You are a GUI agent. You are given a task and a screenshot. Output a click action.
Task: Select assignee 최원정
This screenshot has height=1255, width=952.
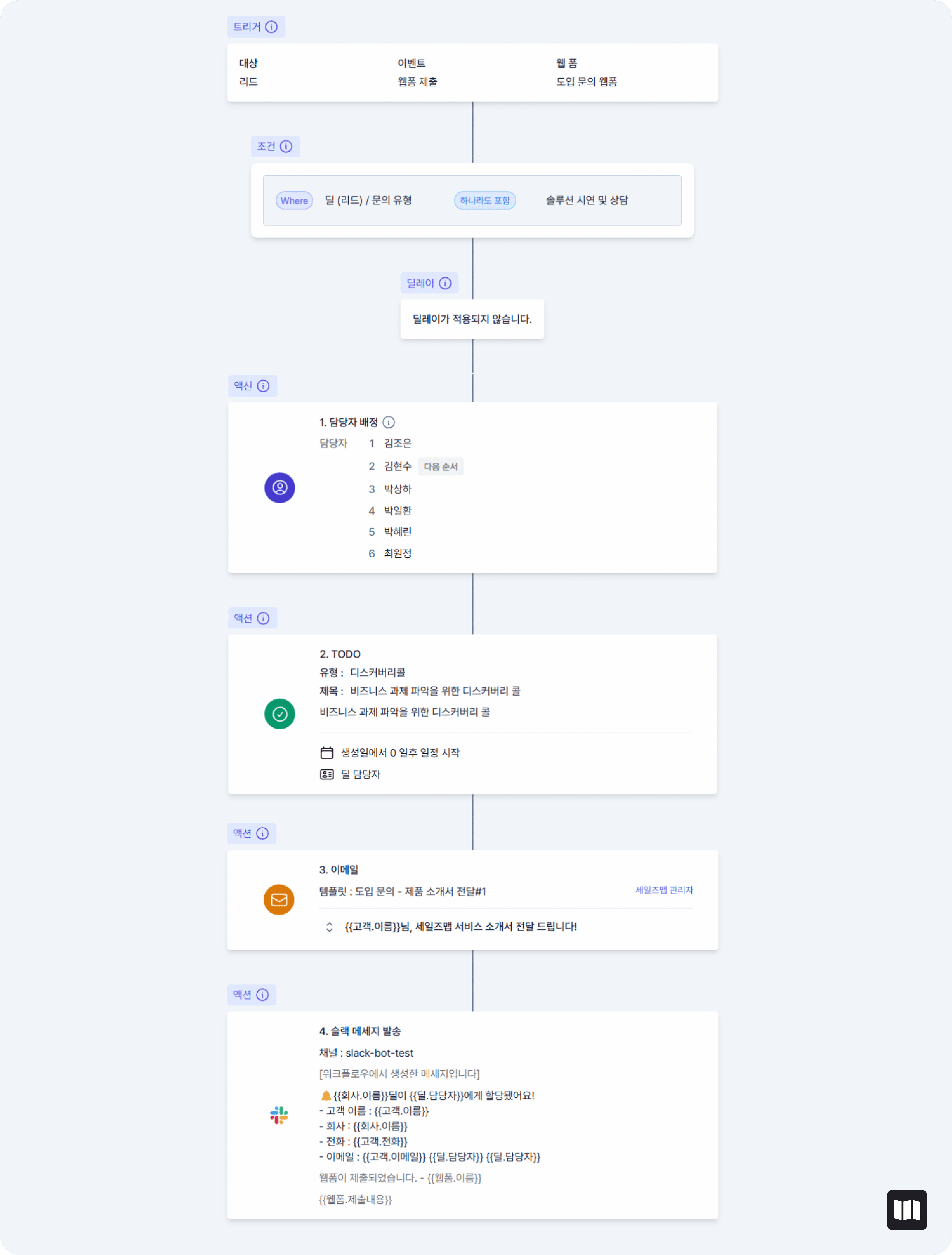click(x=398, y=553)
